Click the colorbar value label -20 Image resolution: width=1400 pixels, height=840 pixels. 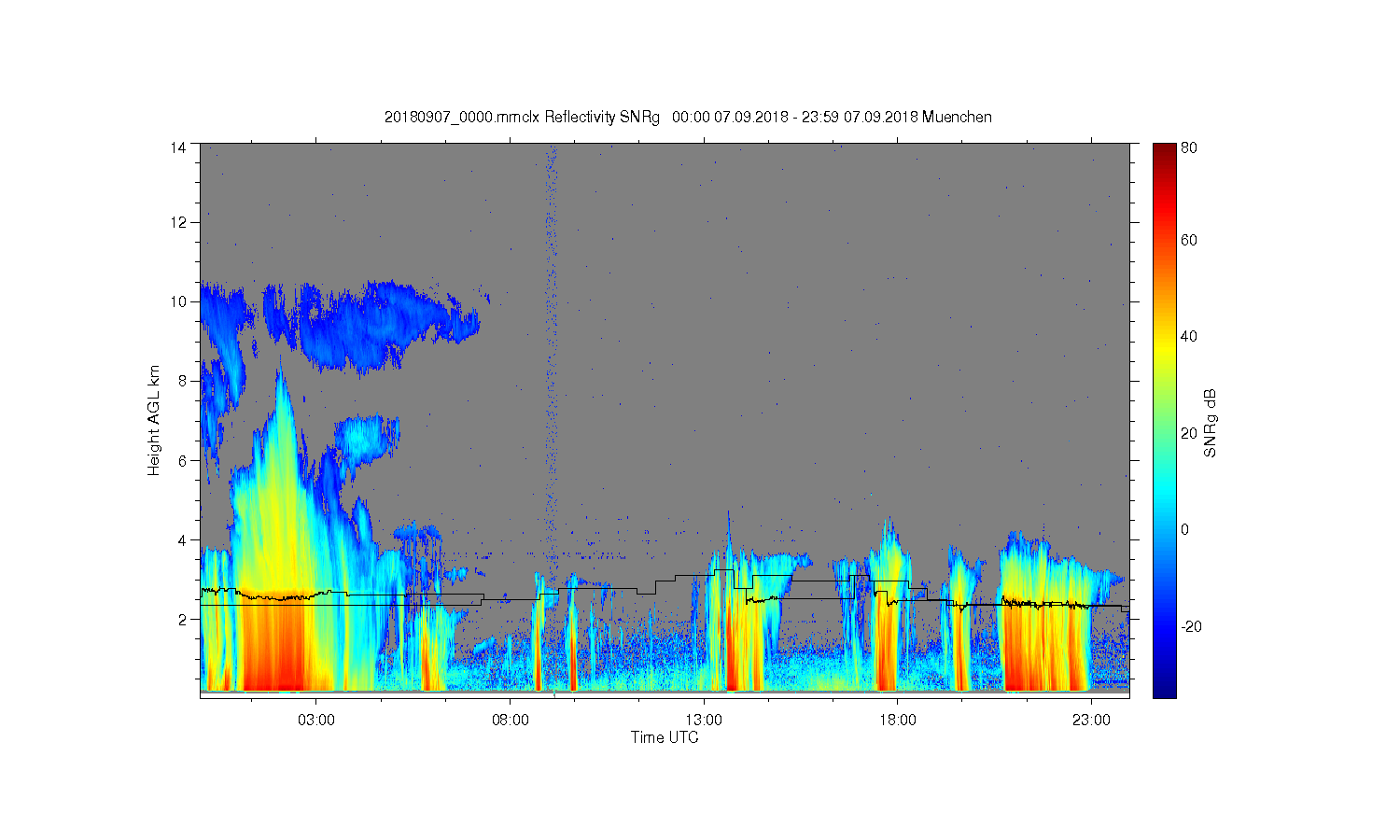coord(1191,626)
